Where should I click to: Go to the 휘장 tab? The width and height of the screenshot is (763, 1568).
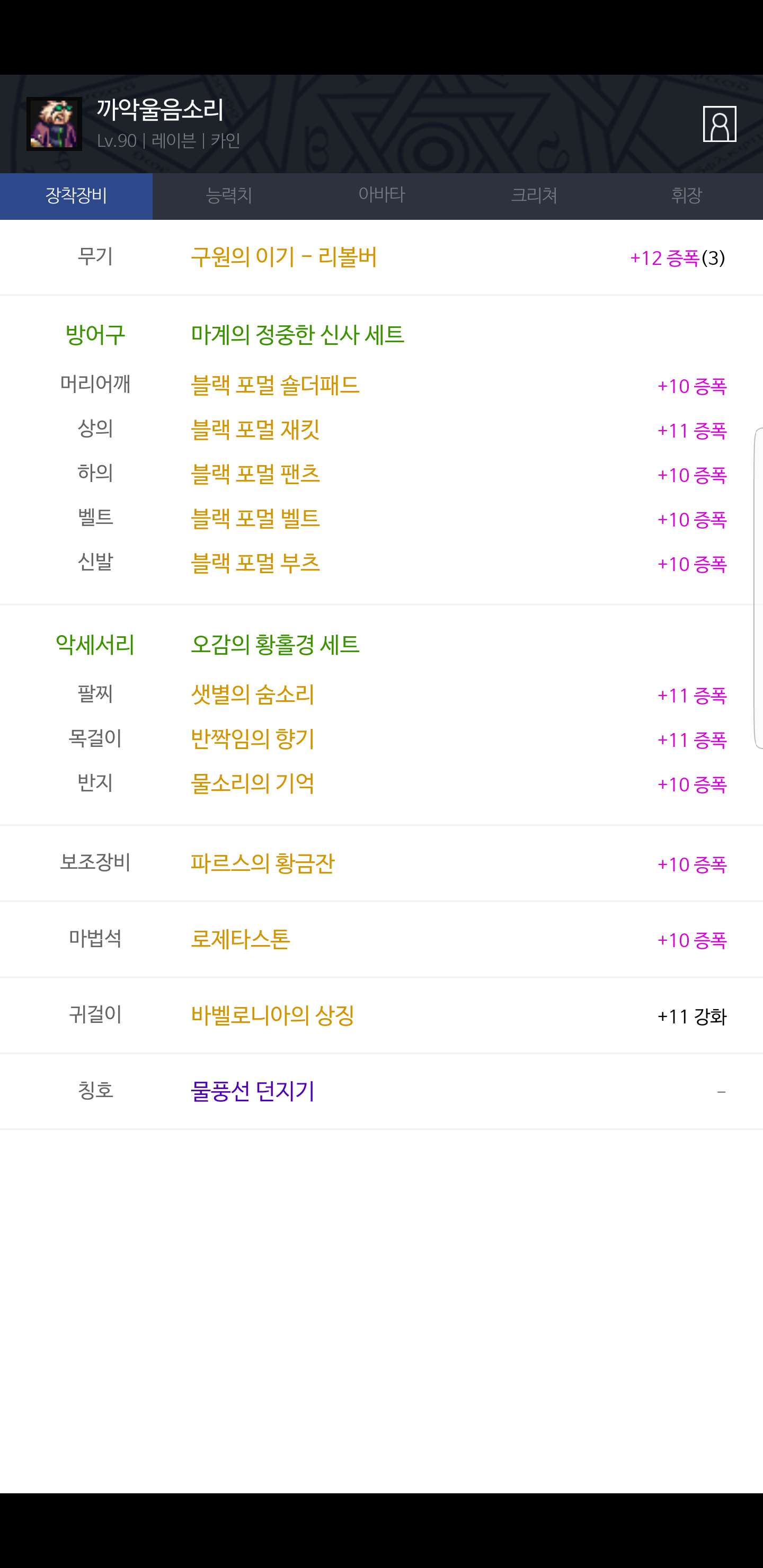[x=686, y=196]
